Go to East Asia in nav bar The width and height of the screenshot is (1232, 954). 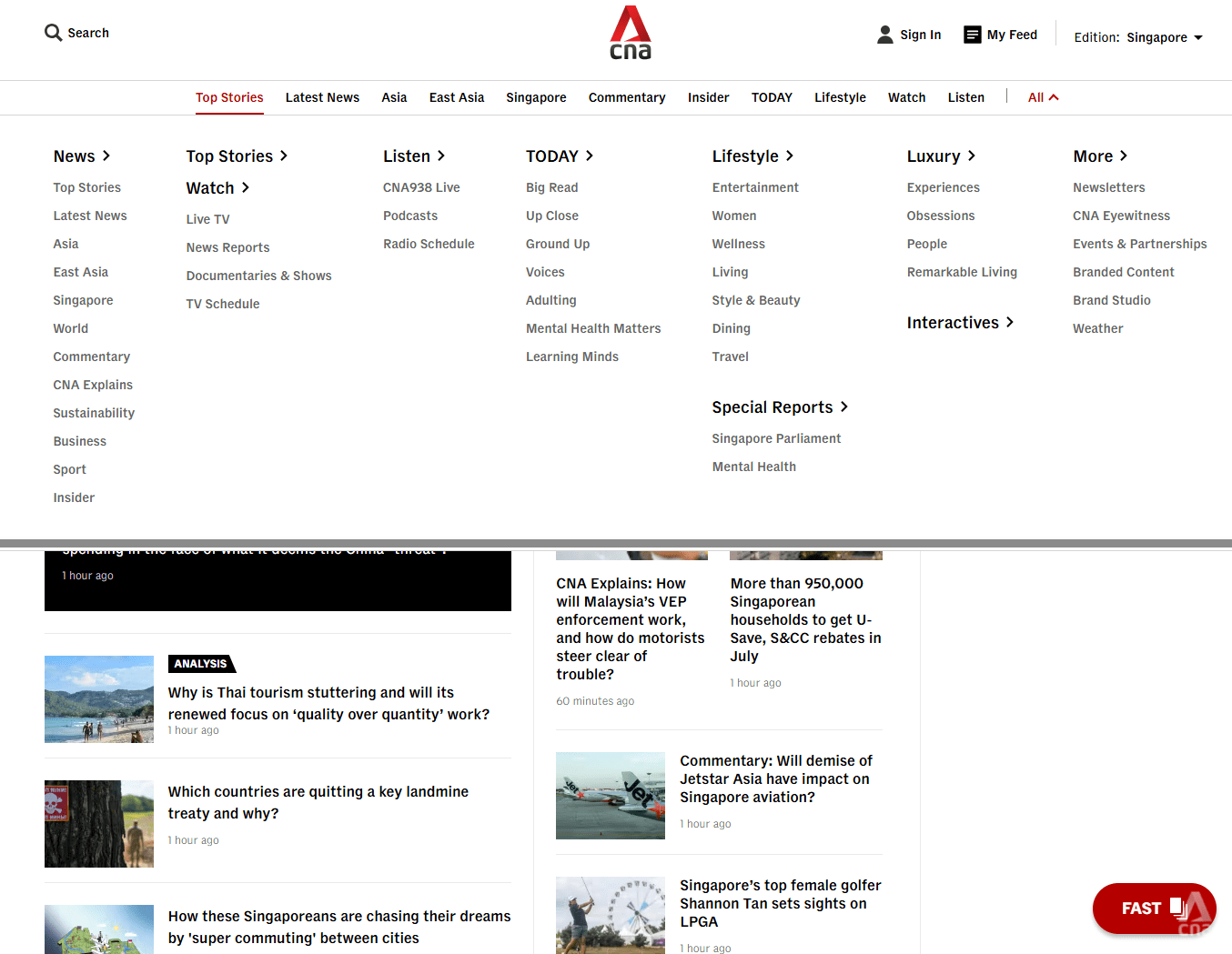pyautogui.click(x=457, y=97)
